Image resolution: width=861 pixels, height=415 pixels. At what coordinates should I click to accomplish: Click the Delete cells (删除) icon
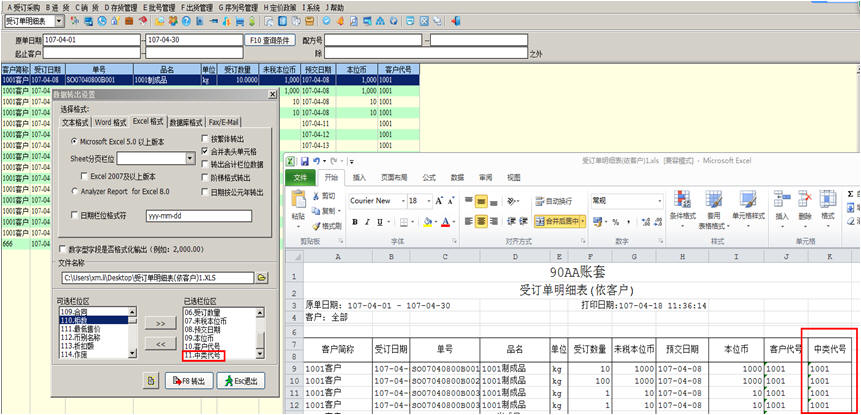click(x=805, y=201)
